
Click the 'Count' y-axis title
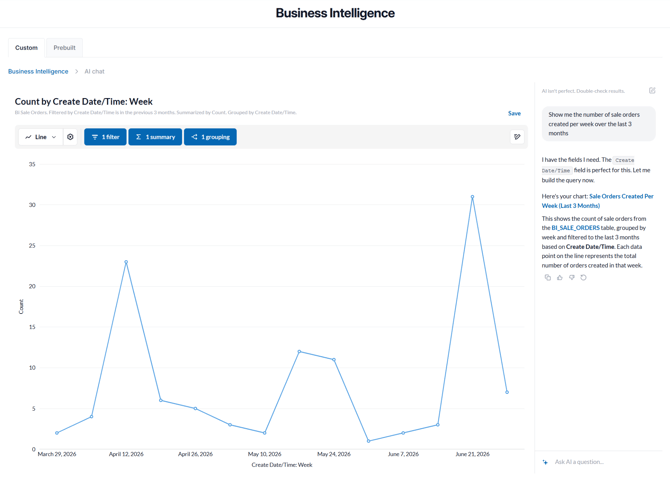(21, 306)
